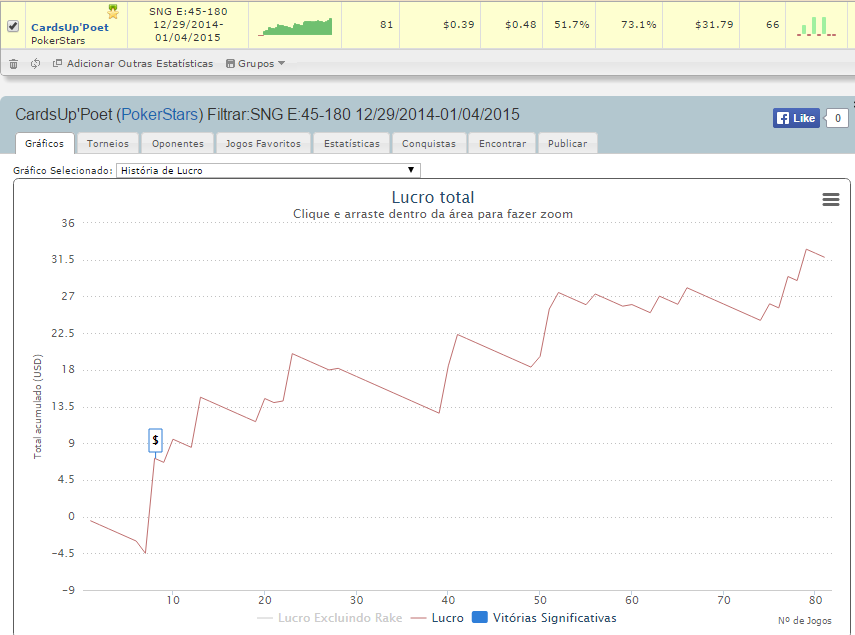Click the gold star badge icon
855x635 pixels.
coord(113,11)
